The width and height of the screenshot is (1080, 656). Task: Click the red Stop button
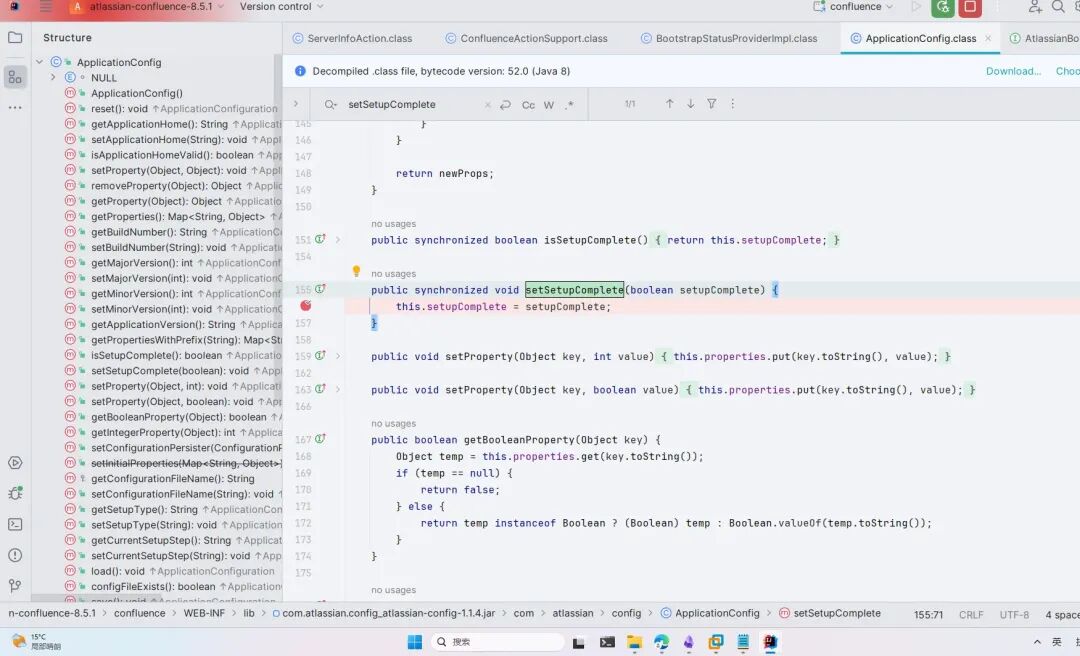click(x=970, y=7)
